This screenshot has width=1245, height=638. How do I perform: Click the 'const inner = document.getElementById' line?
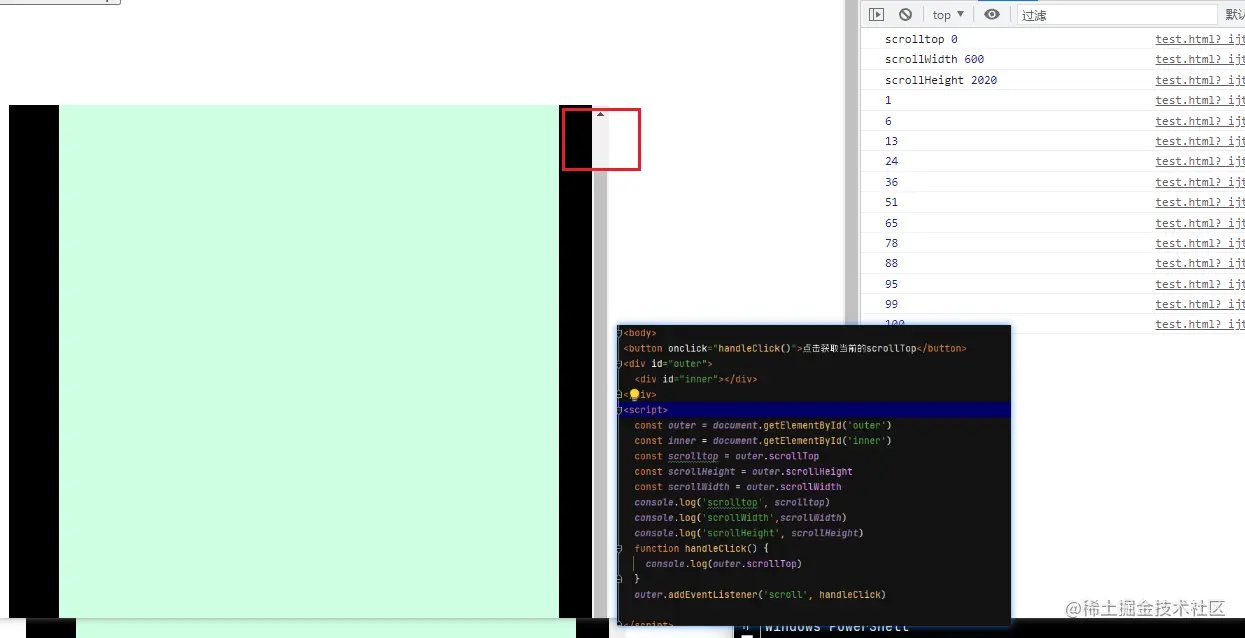click(763, 440)
